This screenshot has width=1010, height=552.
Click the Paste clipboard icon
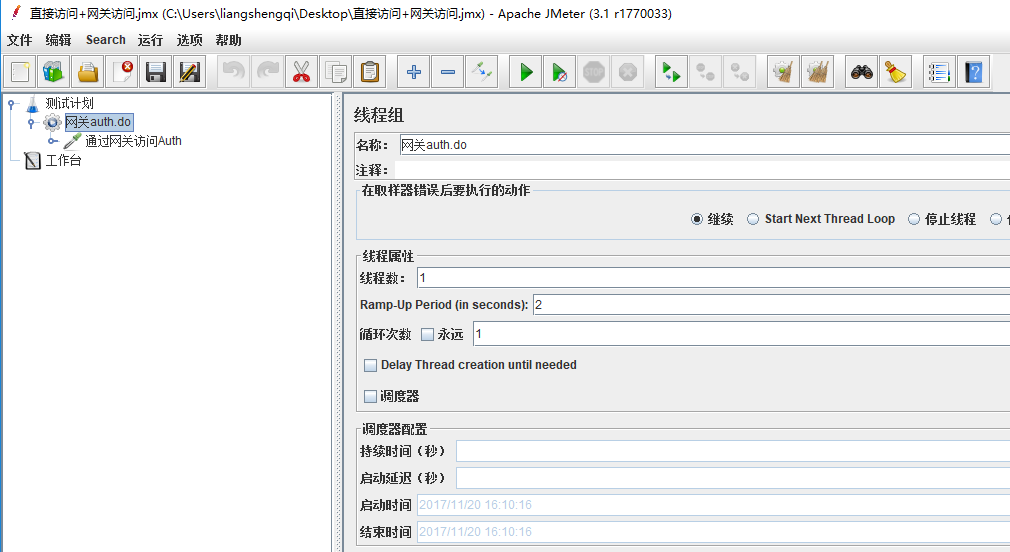pos(370,71)
